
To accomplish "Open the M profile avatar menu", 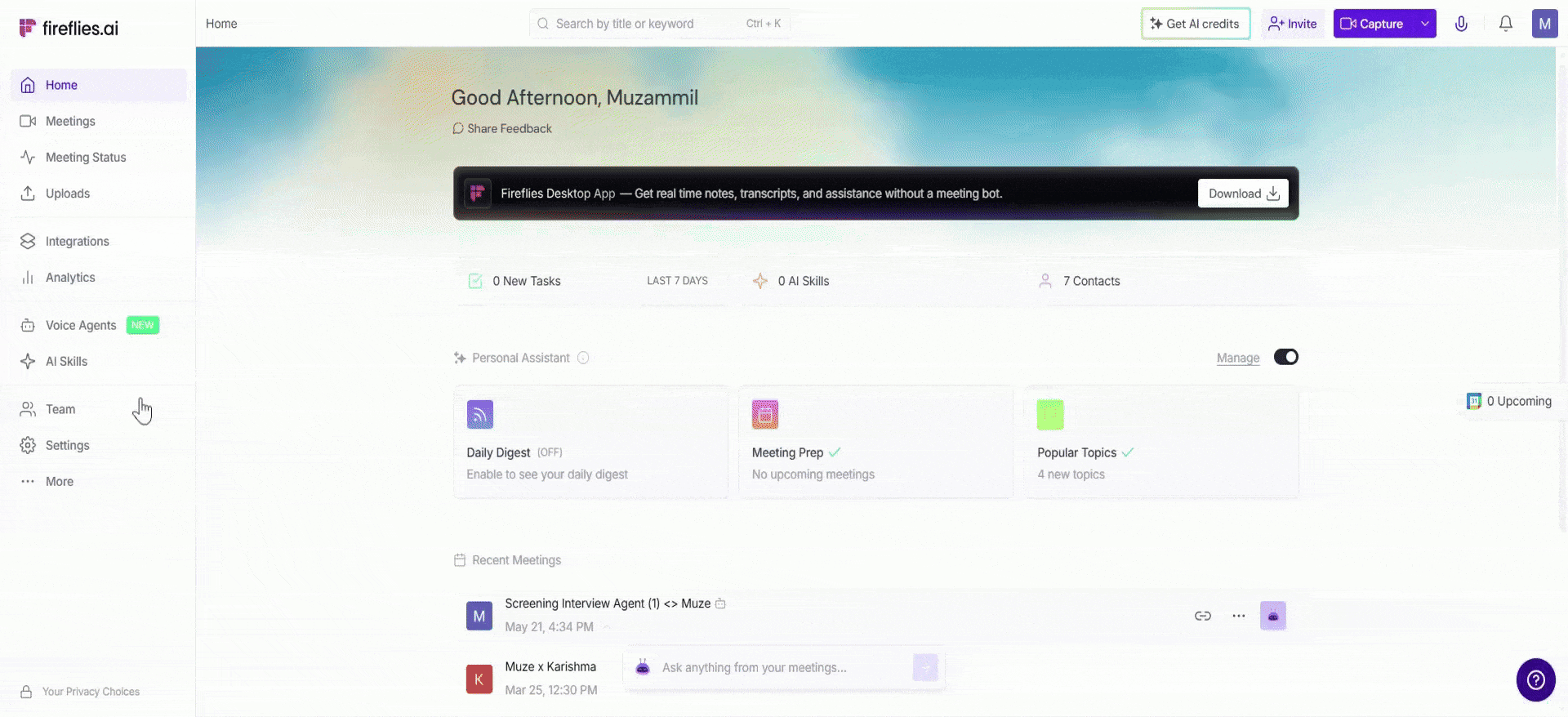I will pos(1545,24).
